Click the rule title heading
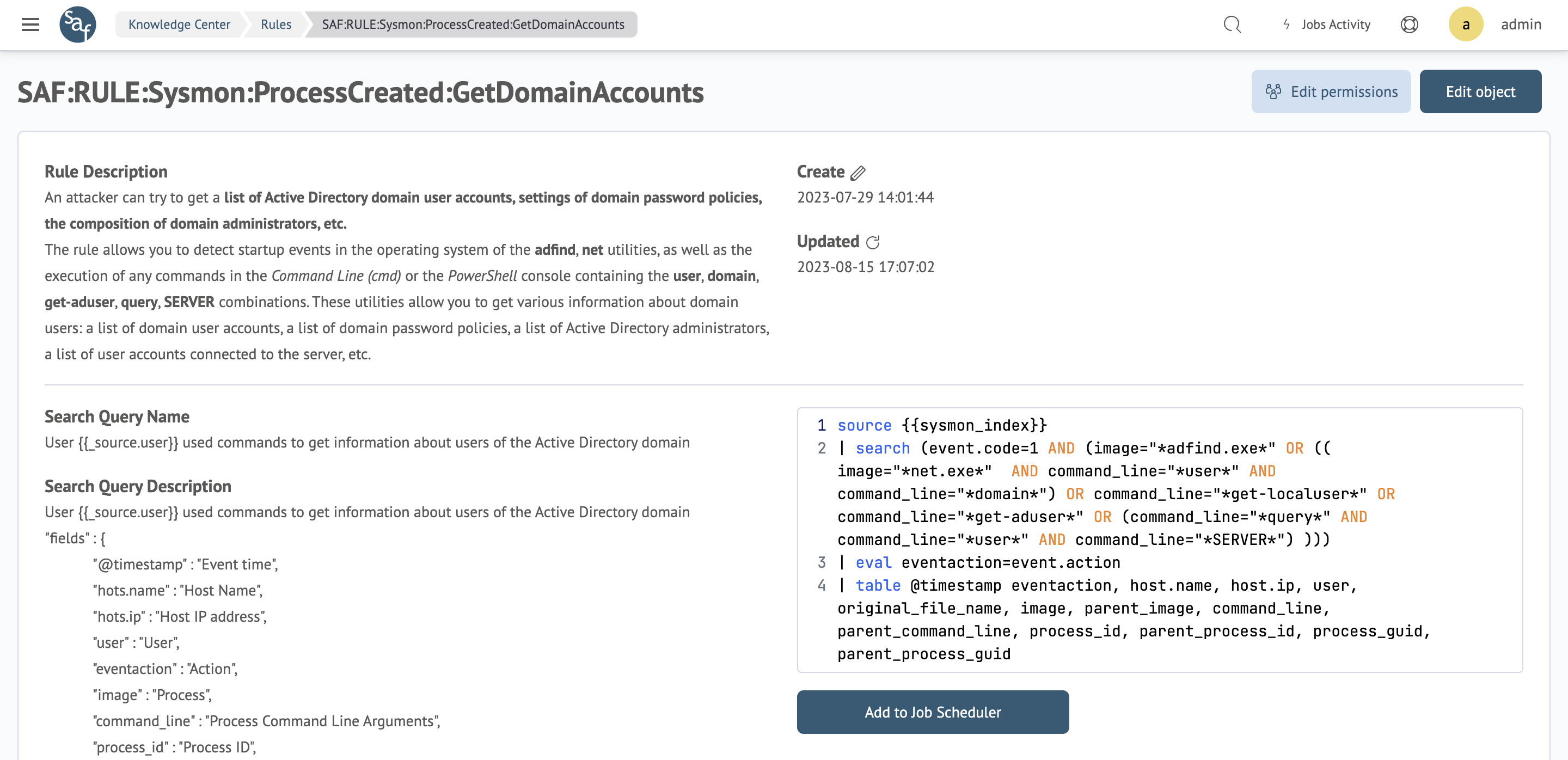1568x760 pixels. (360, 93)
